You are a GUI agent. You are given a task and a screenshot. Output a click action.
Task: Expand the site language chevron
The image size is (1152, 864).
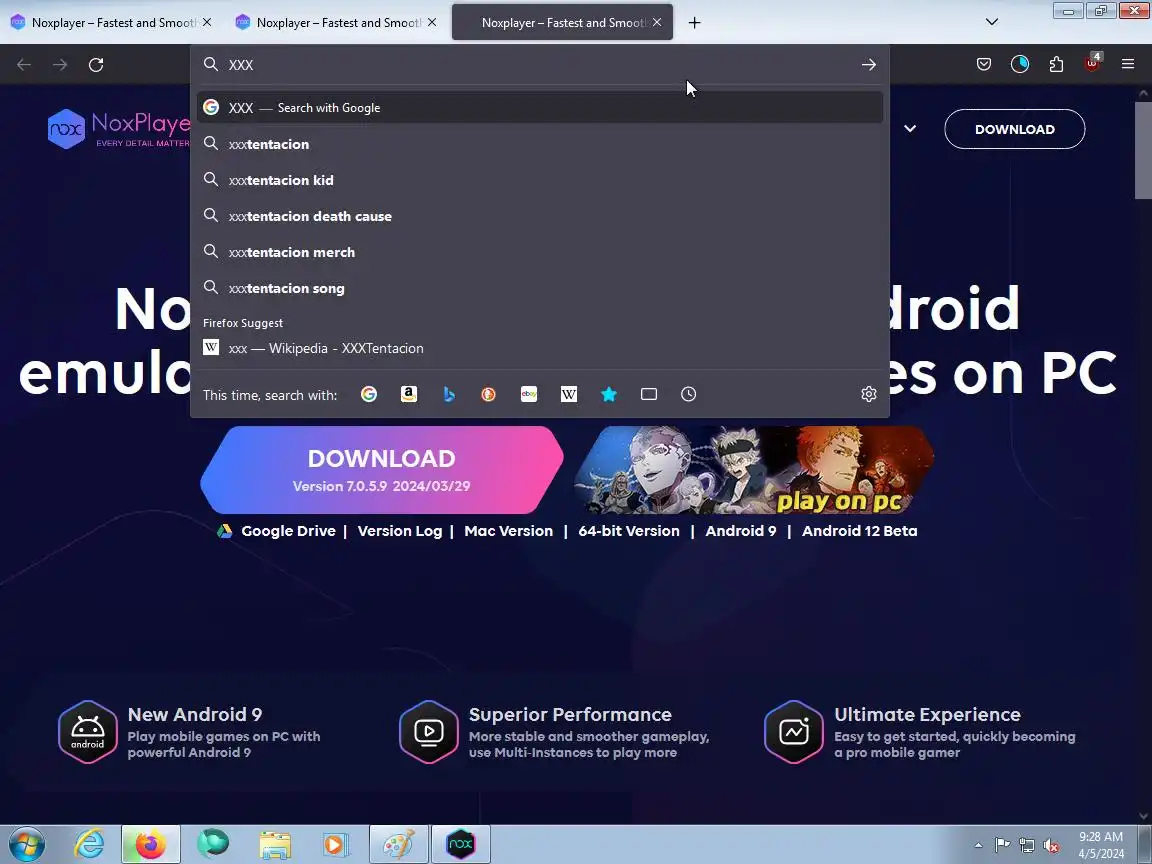click(910, 129)
